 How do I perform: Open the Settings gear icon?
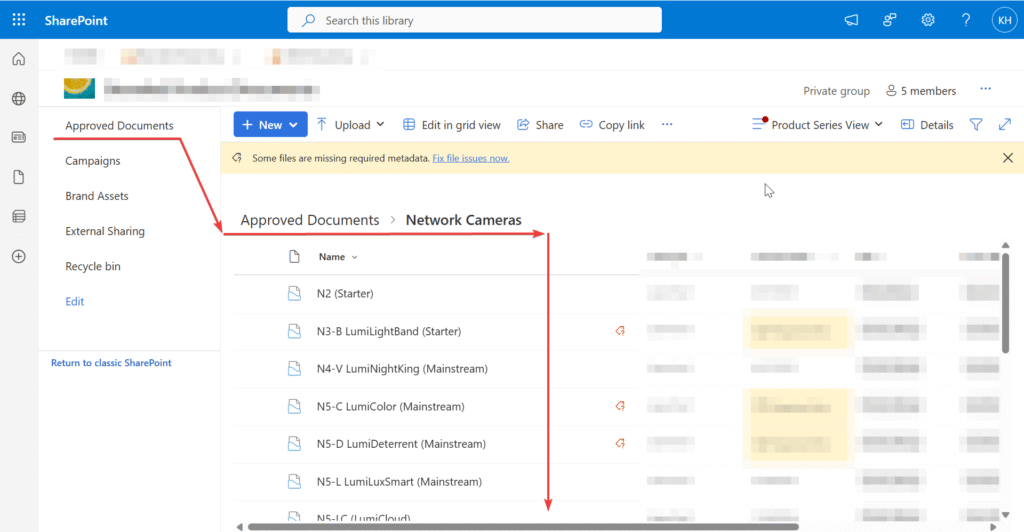tap(928, 20)
